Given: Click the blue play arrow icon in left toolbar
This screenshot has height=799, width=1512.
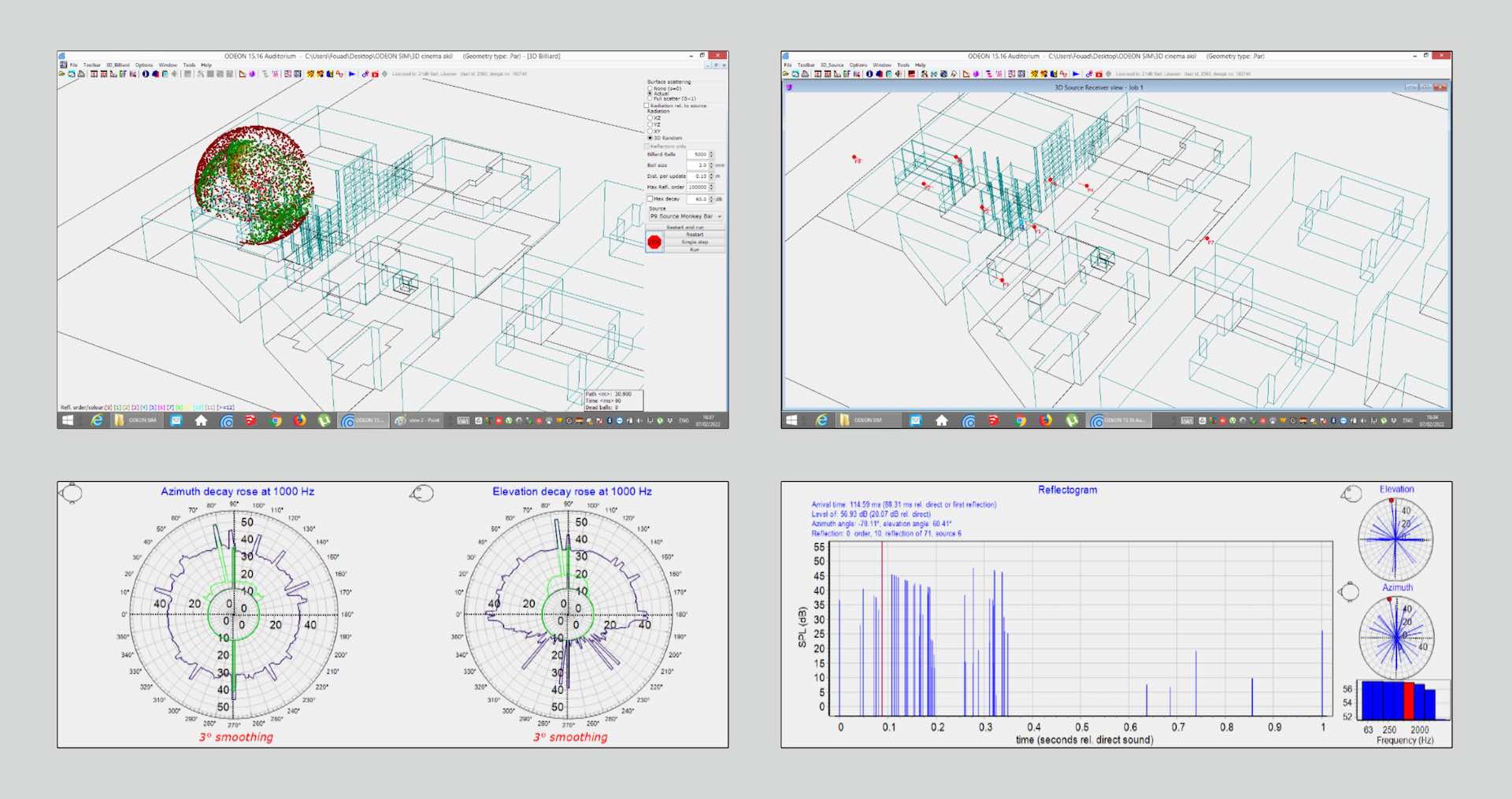Looking at the screenshot, I should pos(352,74).
